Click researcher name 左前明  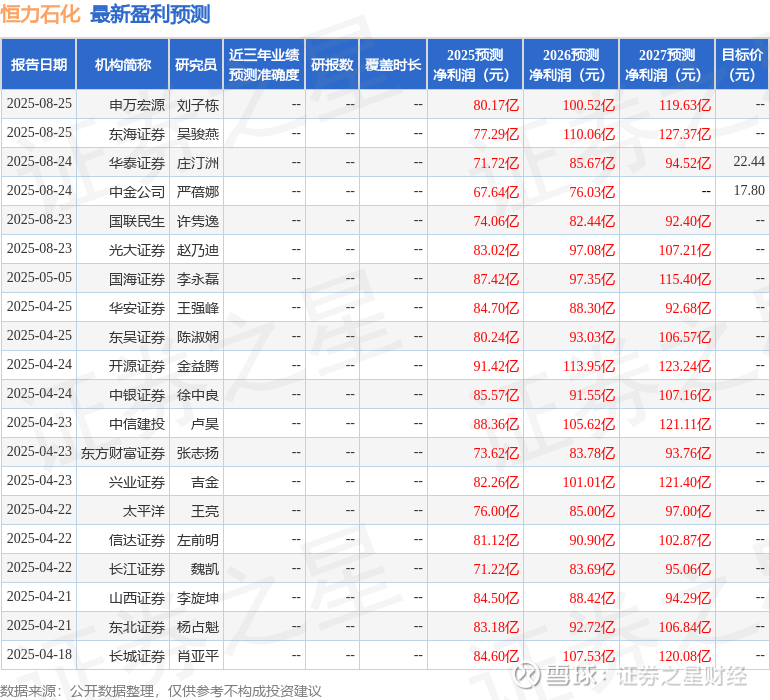(198, 540)
